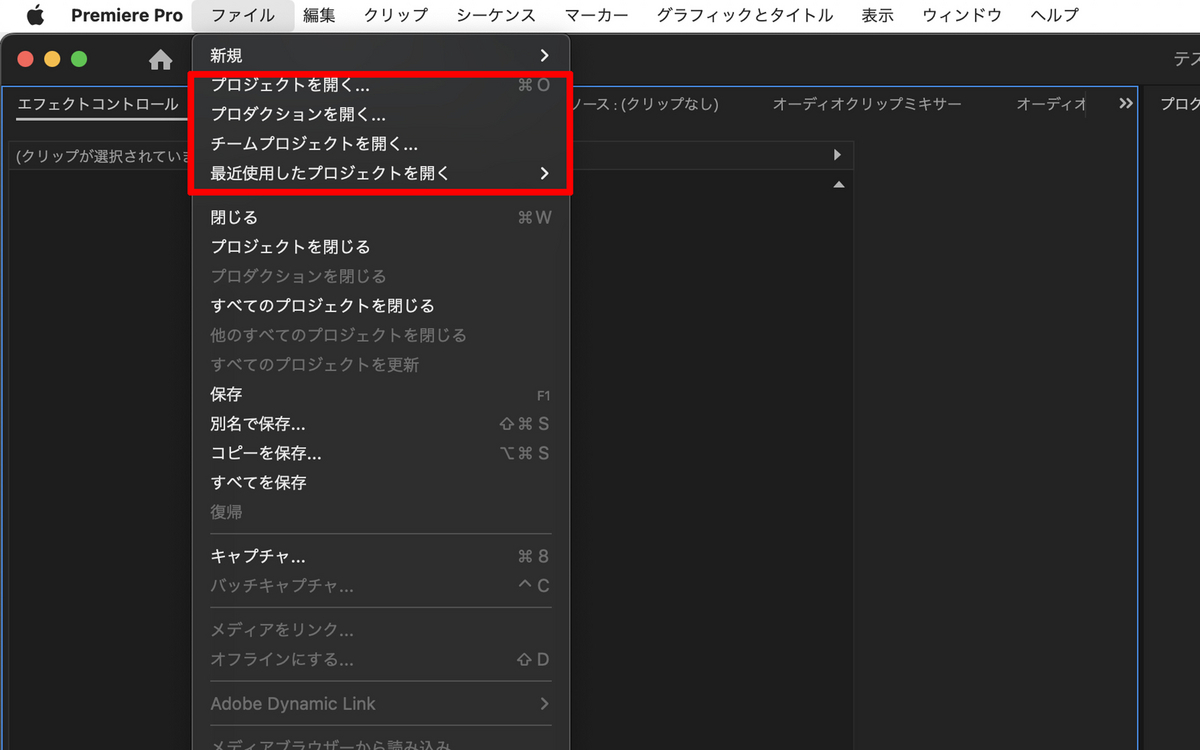Click the Home icon in Premiere Pro
This screenshot has height=750, width=1200.
[160, 60]
